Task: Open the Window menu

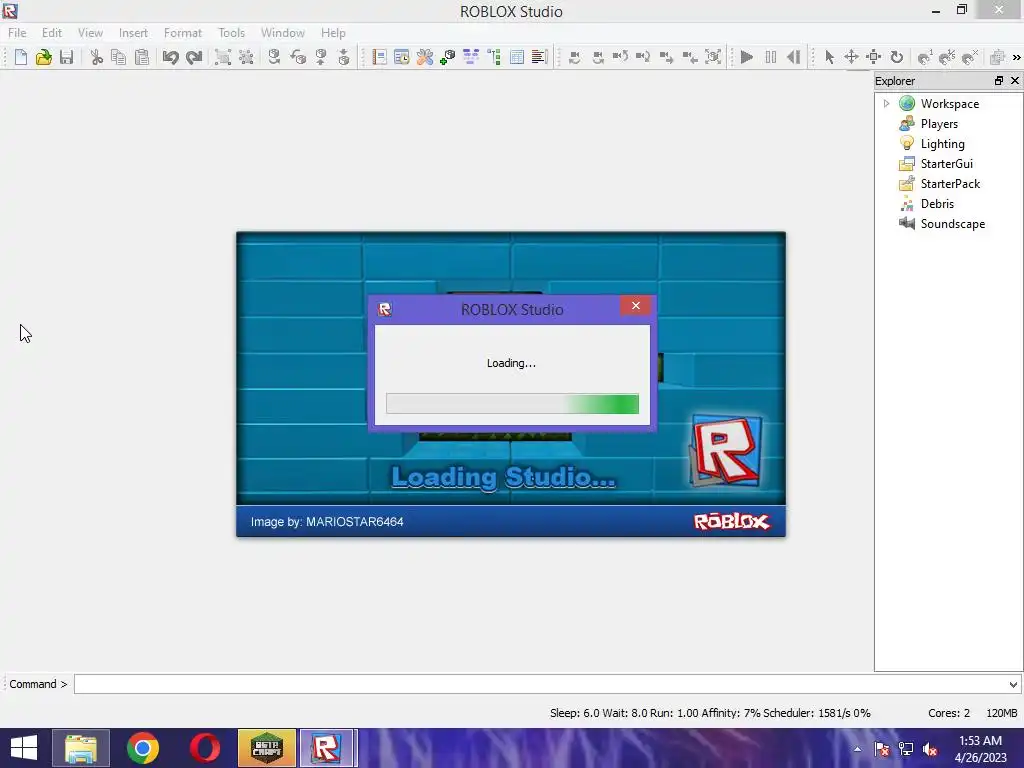Action: [x=283, y=33]
